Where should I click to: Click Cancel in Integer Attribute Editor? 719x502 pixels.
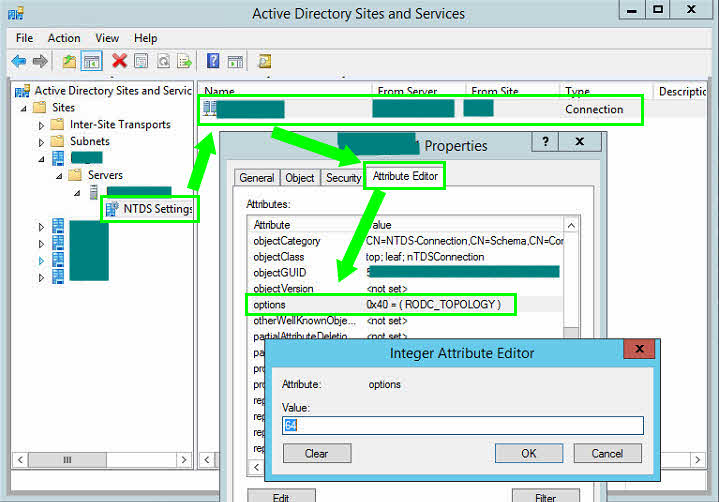[607, 453]
